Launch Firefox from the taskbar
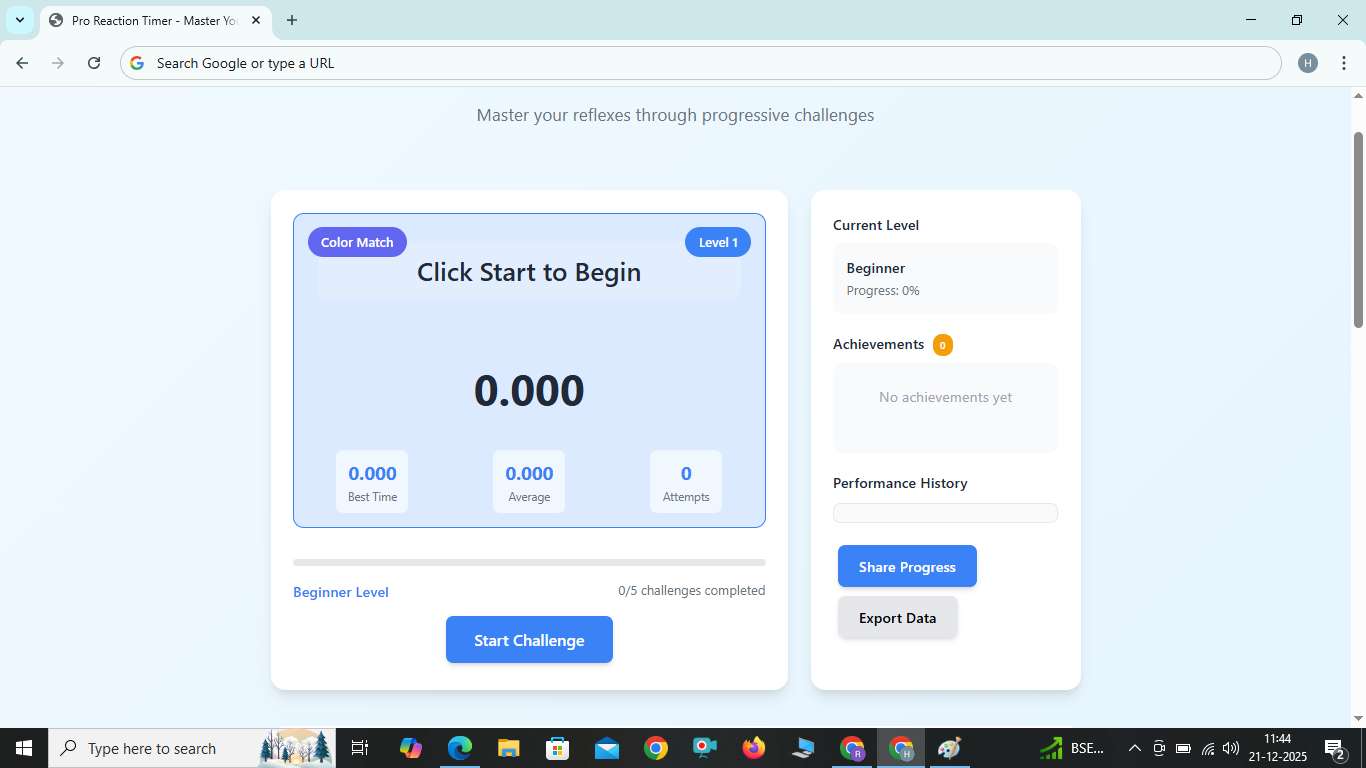 (753, 747)
